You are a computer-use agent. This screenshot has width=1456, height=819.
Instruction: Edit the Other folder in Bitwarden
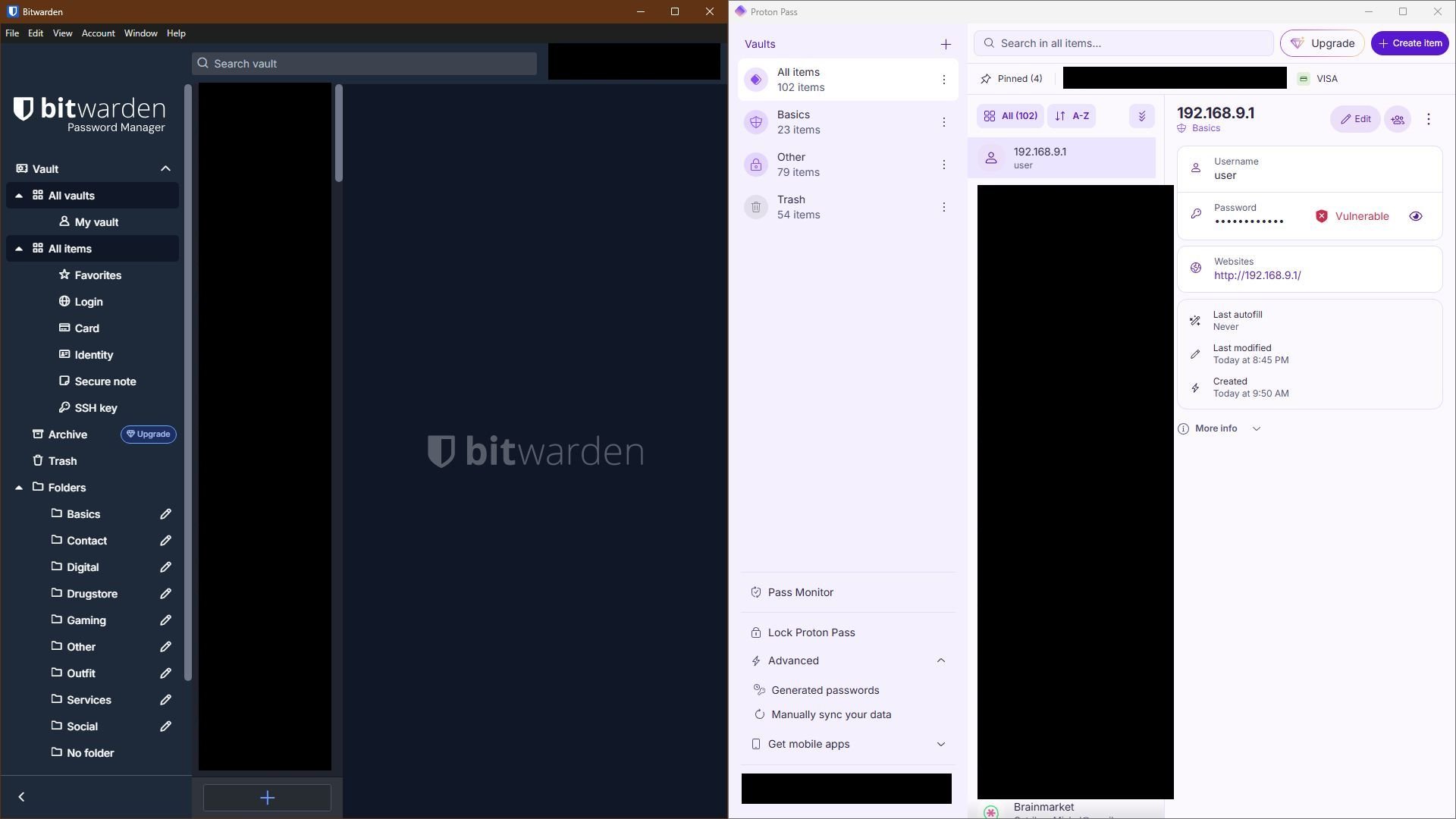coord(165,647)
